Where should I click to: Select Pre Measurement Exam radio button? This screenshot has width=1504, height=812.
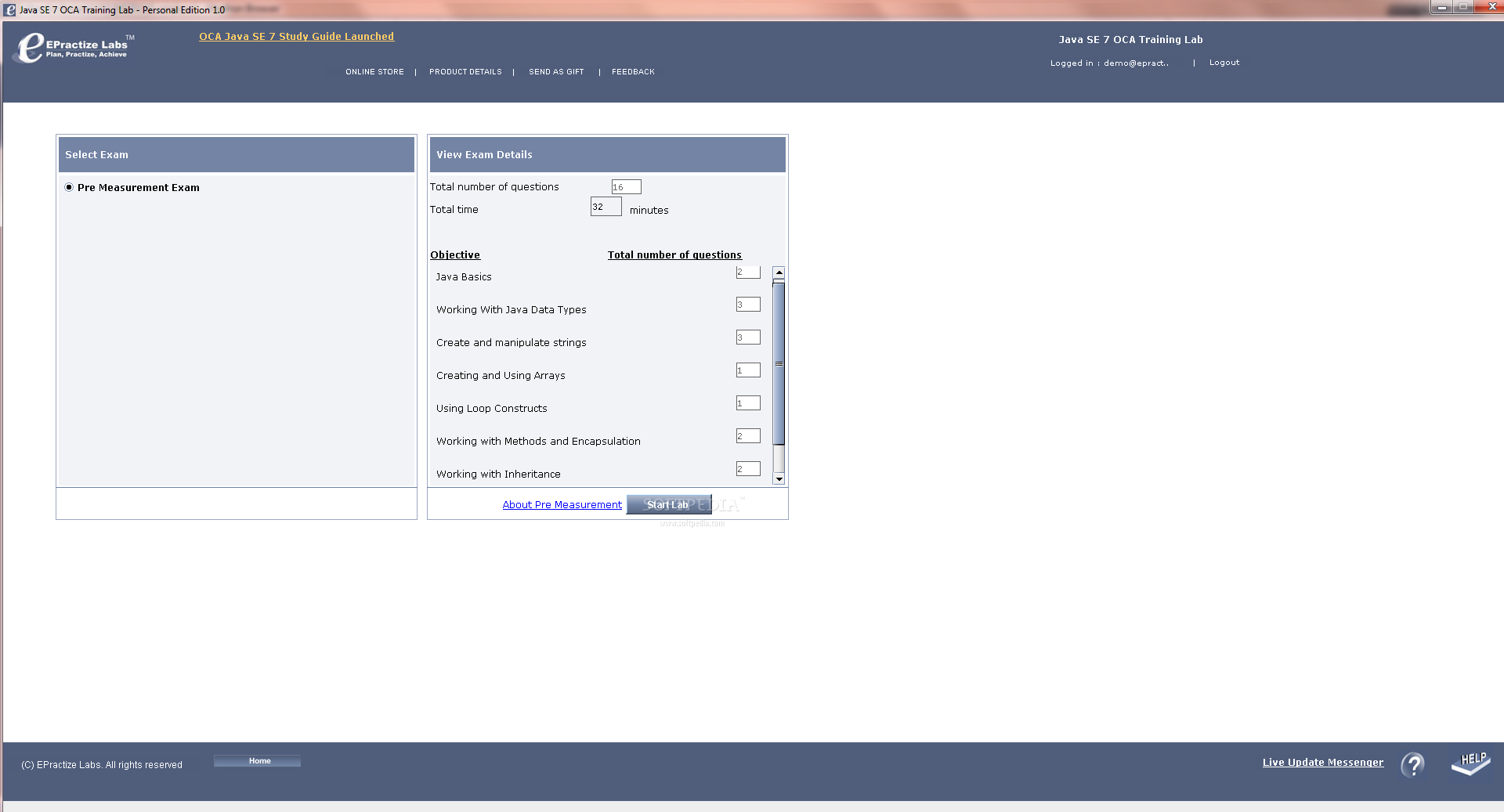[69, 187]
